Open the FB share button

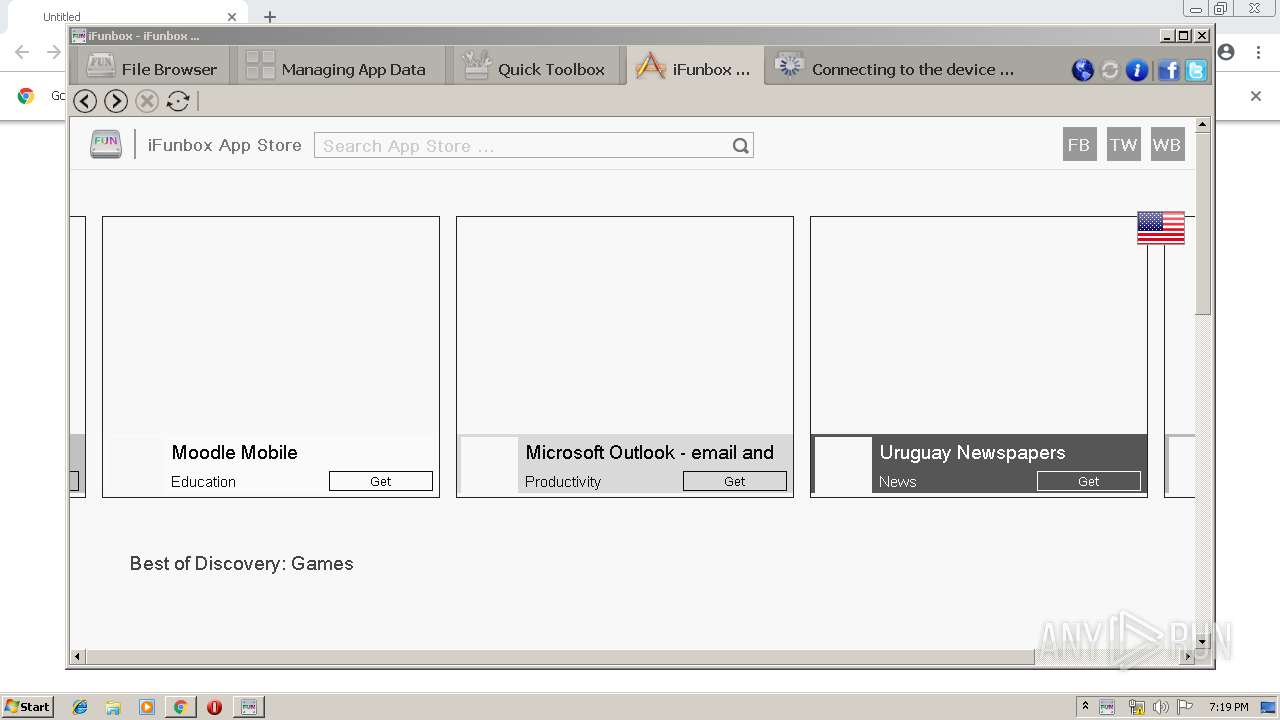1079,144
